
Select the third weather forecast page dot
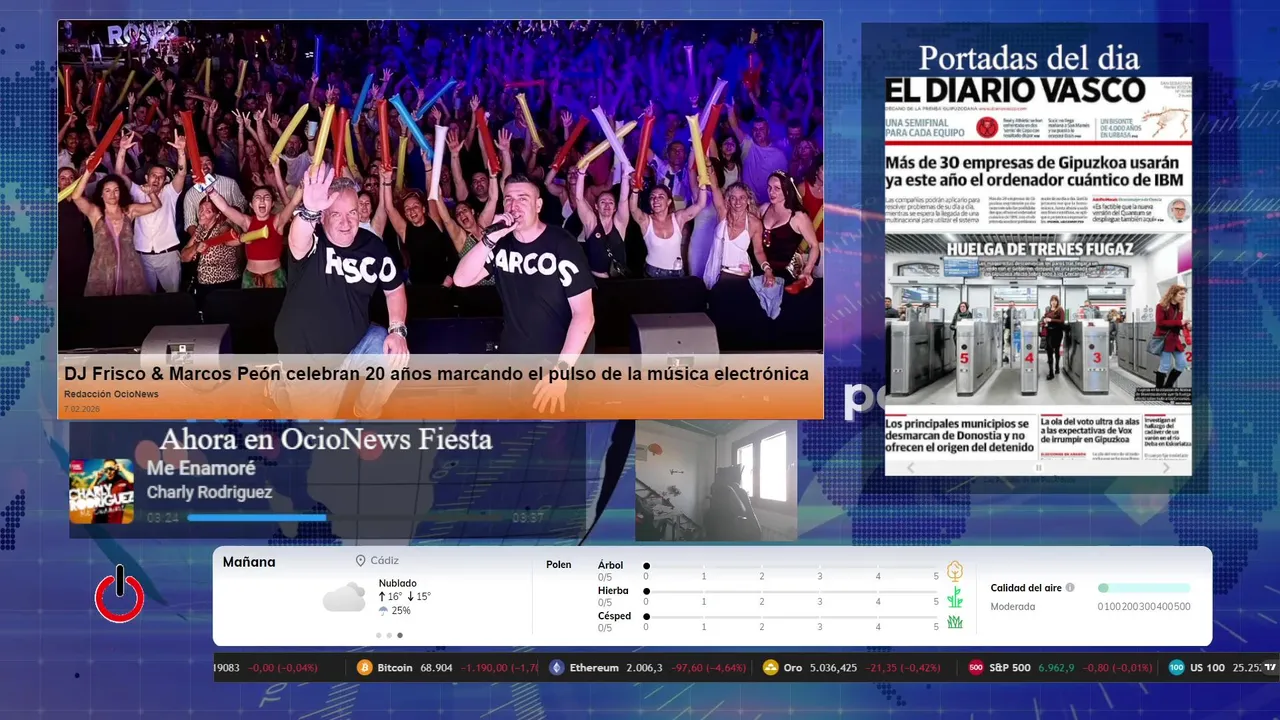pyautogui.click(x=400, y=635)
